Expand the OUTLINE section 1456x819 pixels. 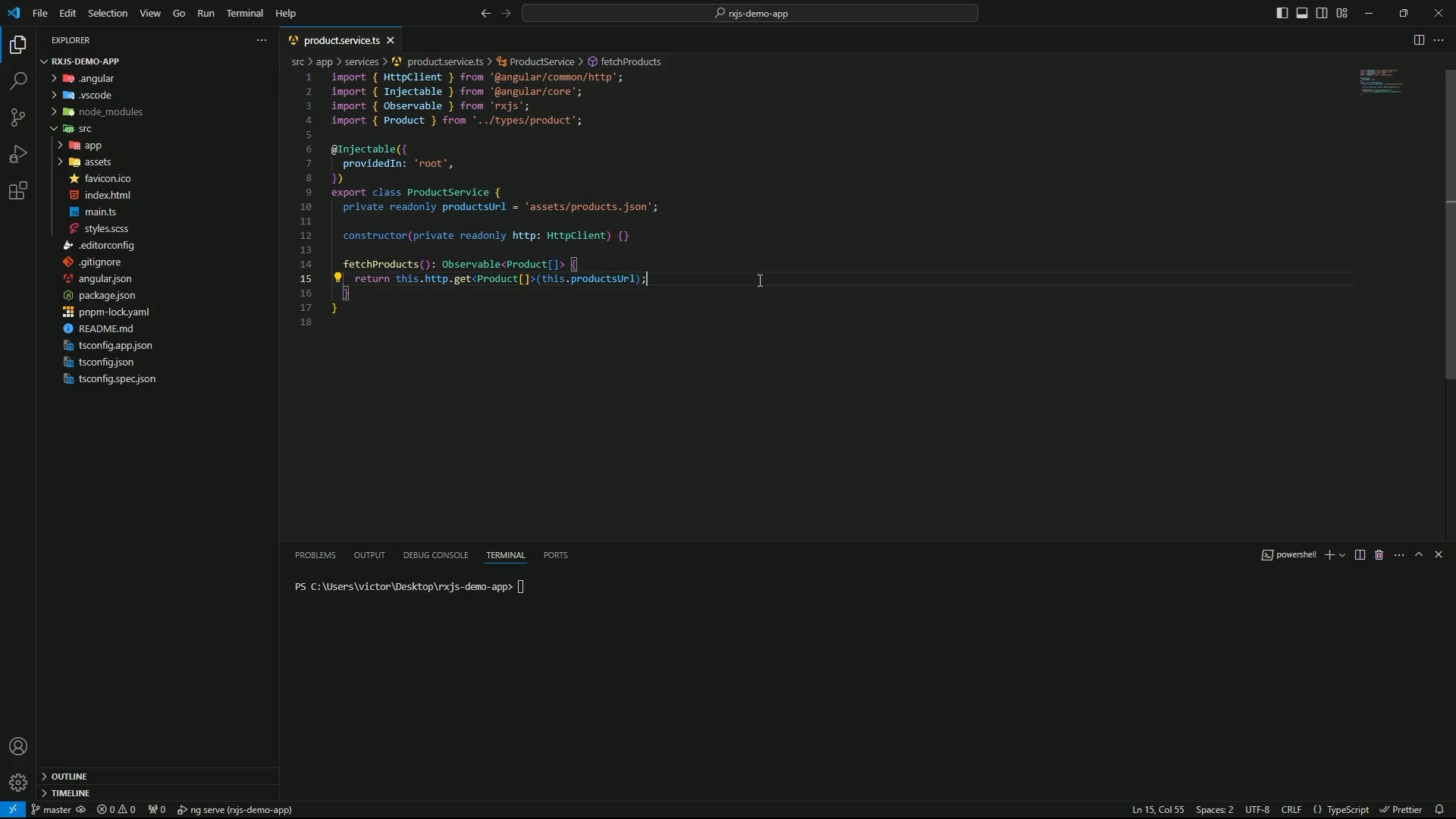pos(69,777)
